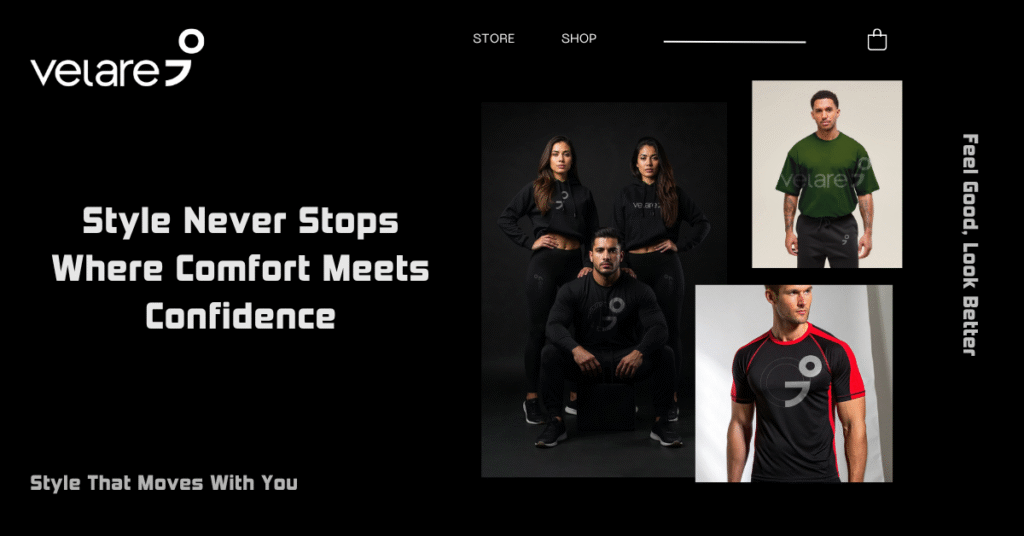
Task: Open the red and black shirt photo
Action: [793, 383]
